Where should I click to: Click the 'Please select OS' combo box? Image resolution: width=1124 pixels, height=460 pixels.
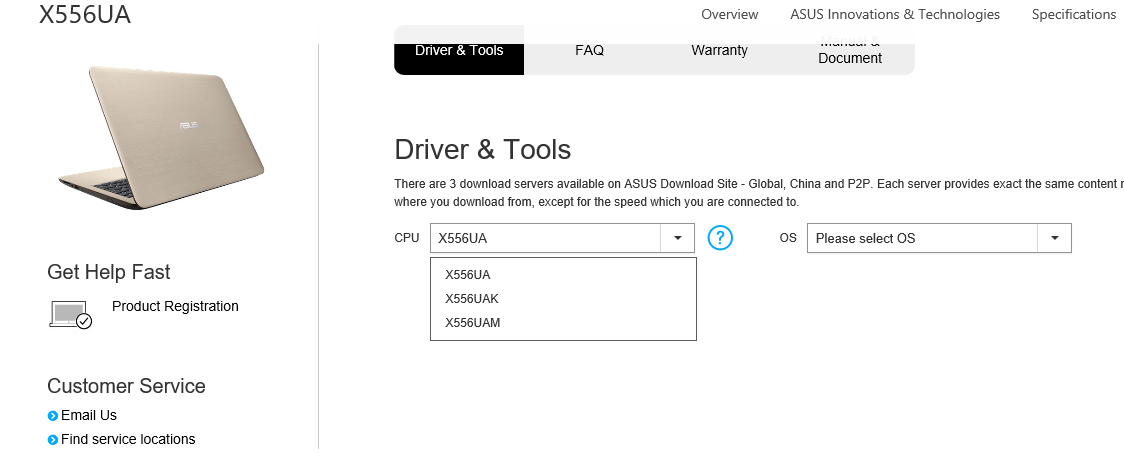click(x=922, y=238)
